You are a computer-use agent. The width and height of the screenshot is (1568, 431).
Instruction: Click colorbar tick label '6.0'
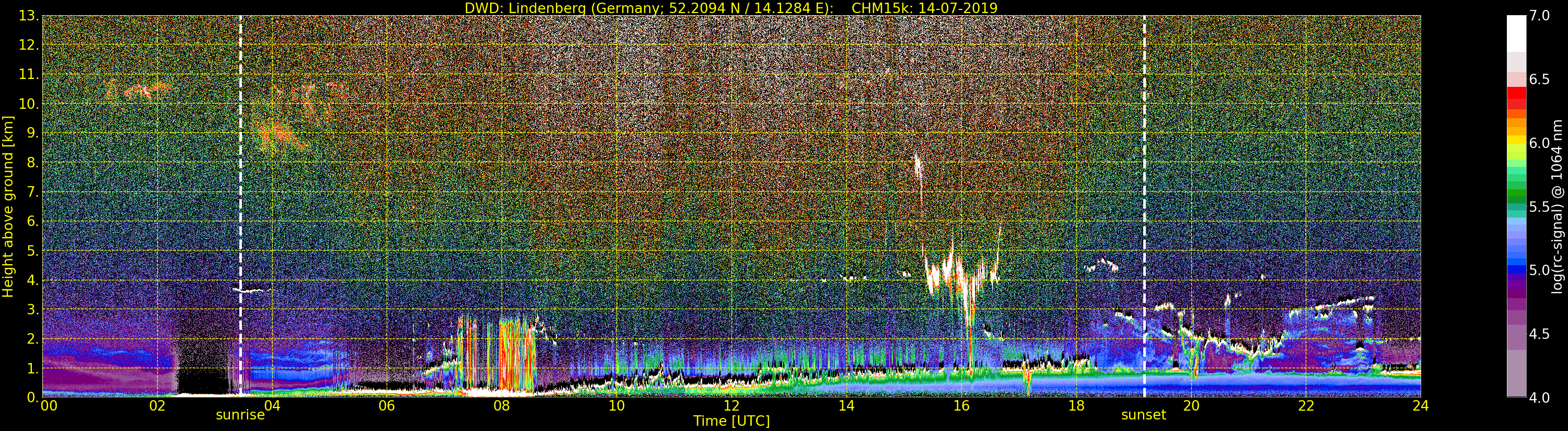tap(1539, 143)
